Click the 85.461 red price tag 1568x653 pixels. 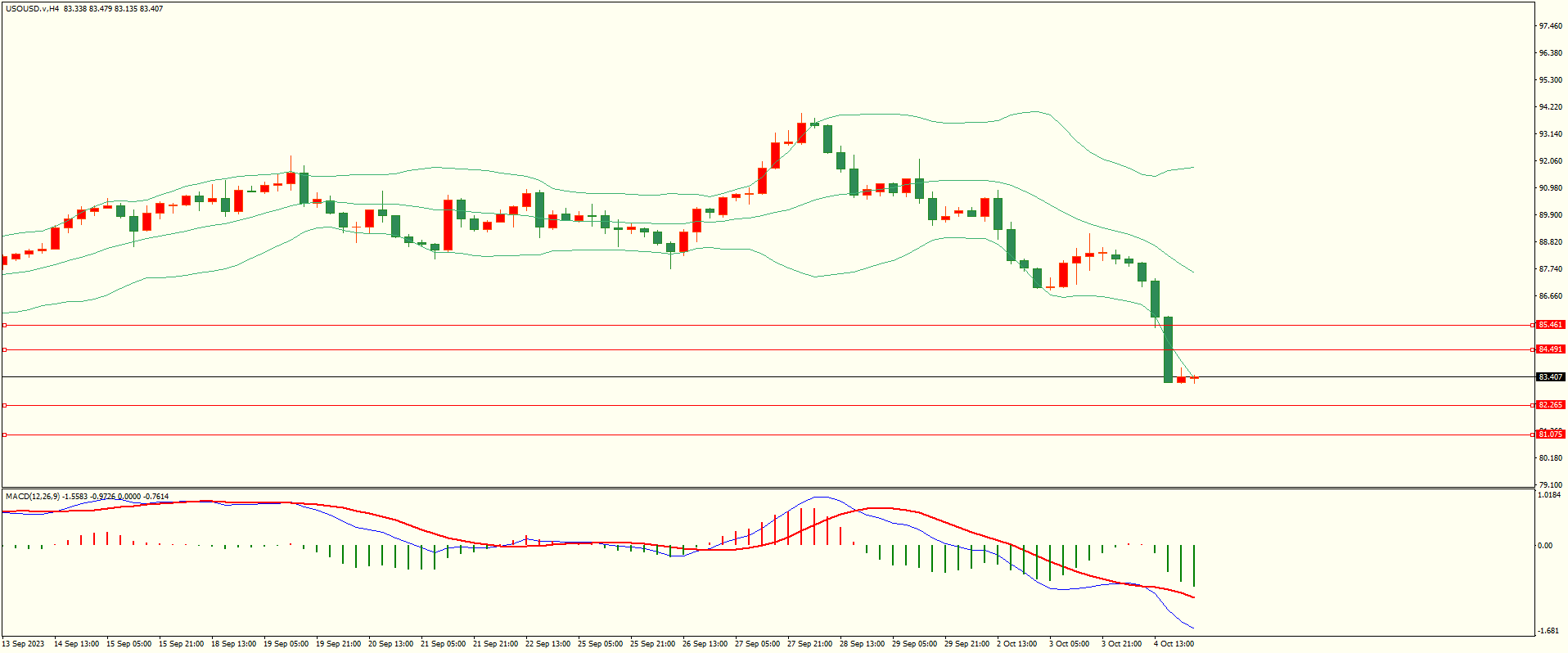click(1550, 325)
